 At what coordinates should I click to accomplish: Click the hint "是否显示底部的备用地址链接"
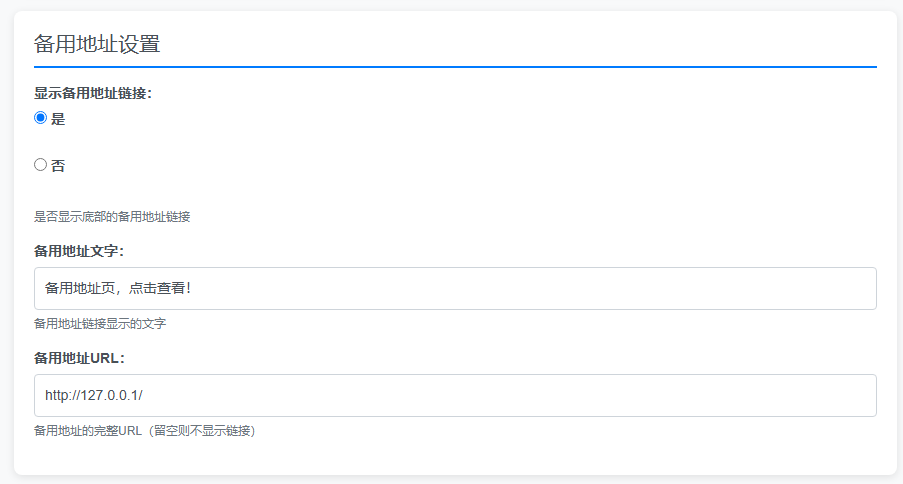click(112, 216)
